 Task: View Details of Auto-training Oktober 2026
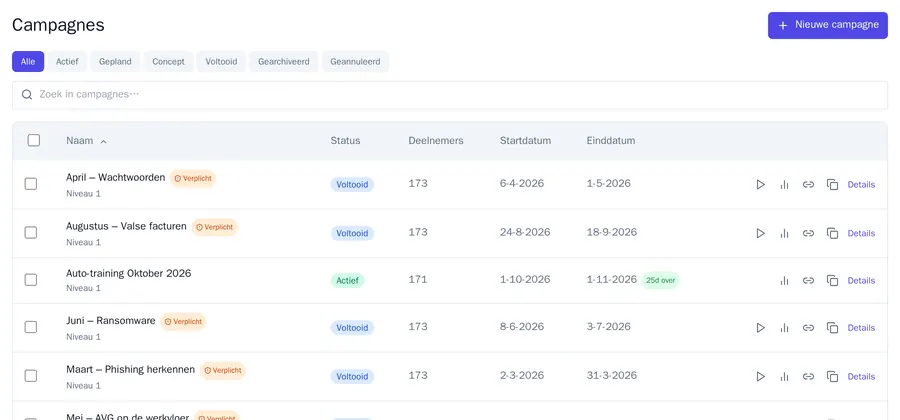[x=861, y=281]
